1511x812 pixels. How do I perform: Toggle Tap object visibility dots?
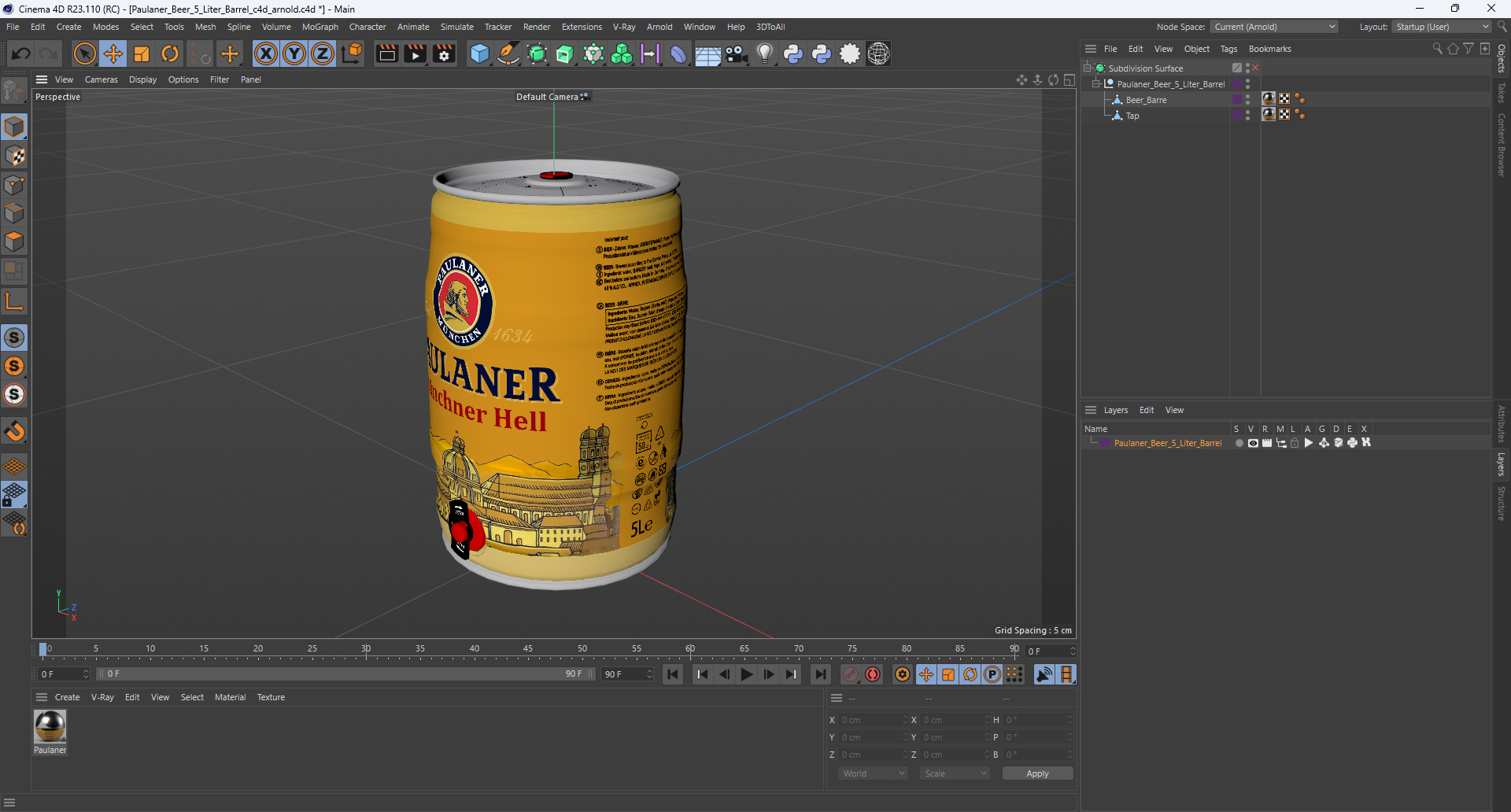pyautogui.click(x=1248, y=116)
